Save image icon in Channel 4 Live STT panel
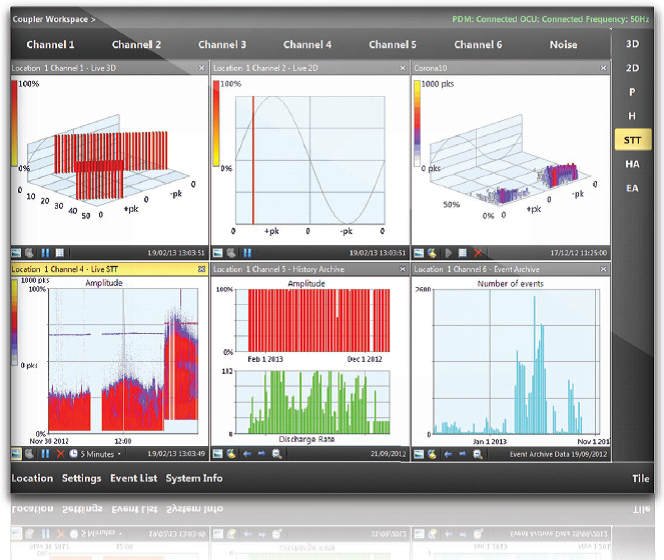The width and height of the screenshot is (664, 560). point(16,454)
